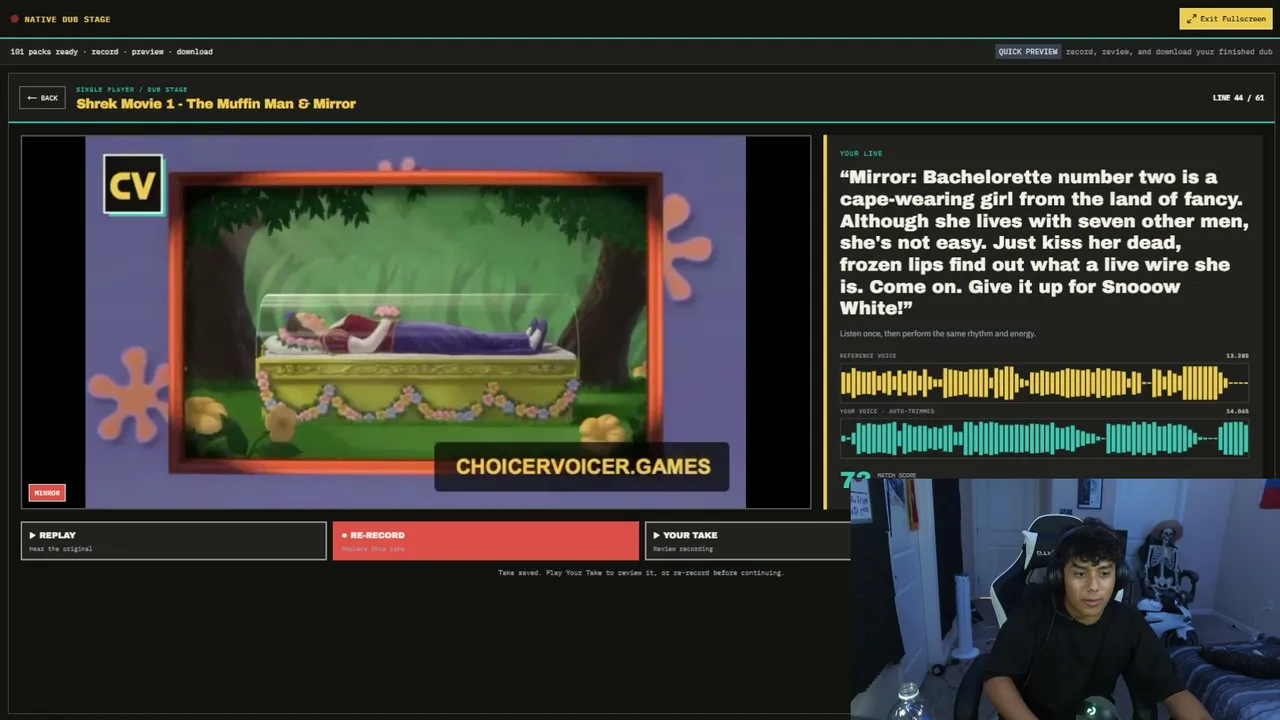The width and height of the screenshot is (1280, 720).
Task: Click the your voice duration 14.04s
Action: point(1237,411)
